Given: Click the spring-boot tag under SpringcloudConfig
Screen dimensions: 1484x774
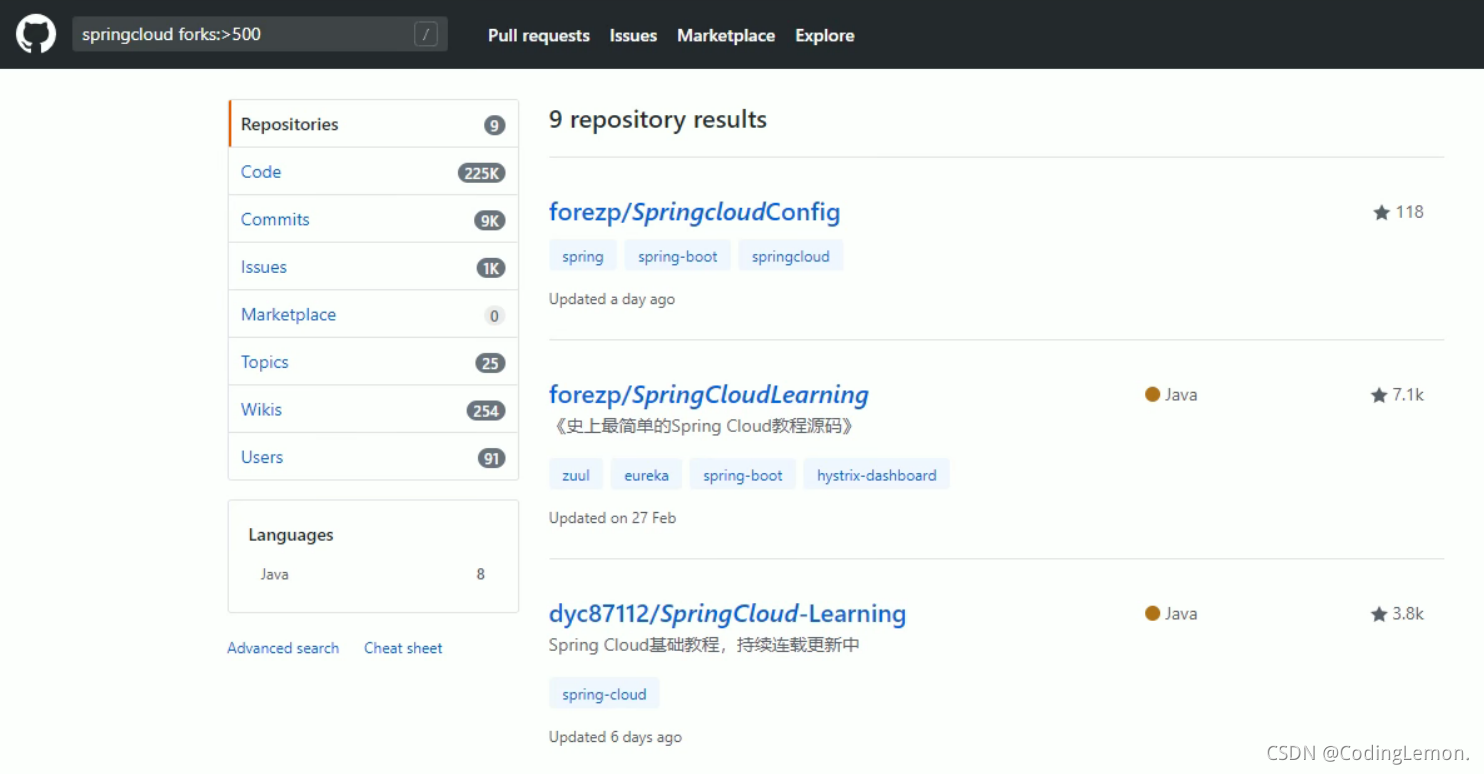Looking at the screenshot, I should coord(678,256).
